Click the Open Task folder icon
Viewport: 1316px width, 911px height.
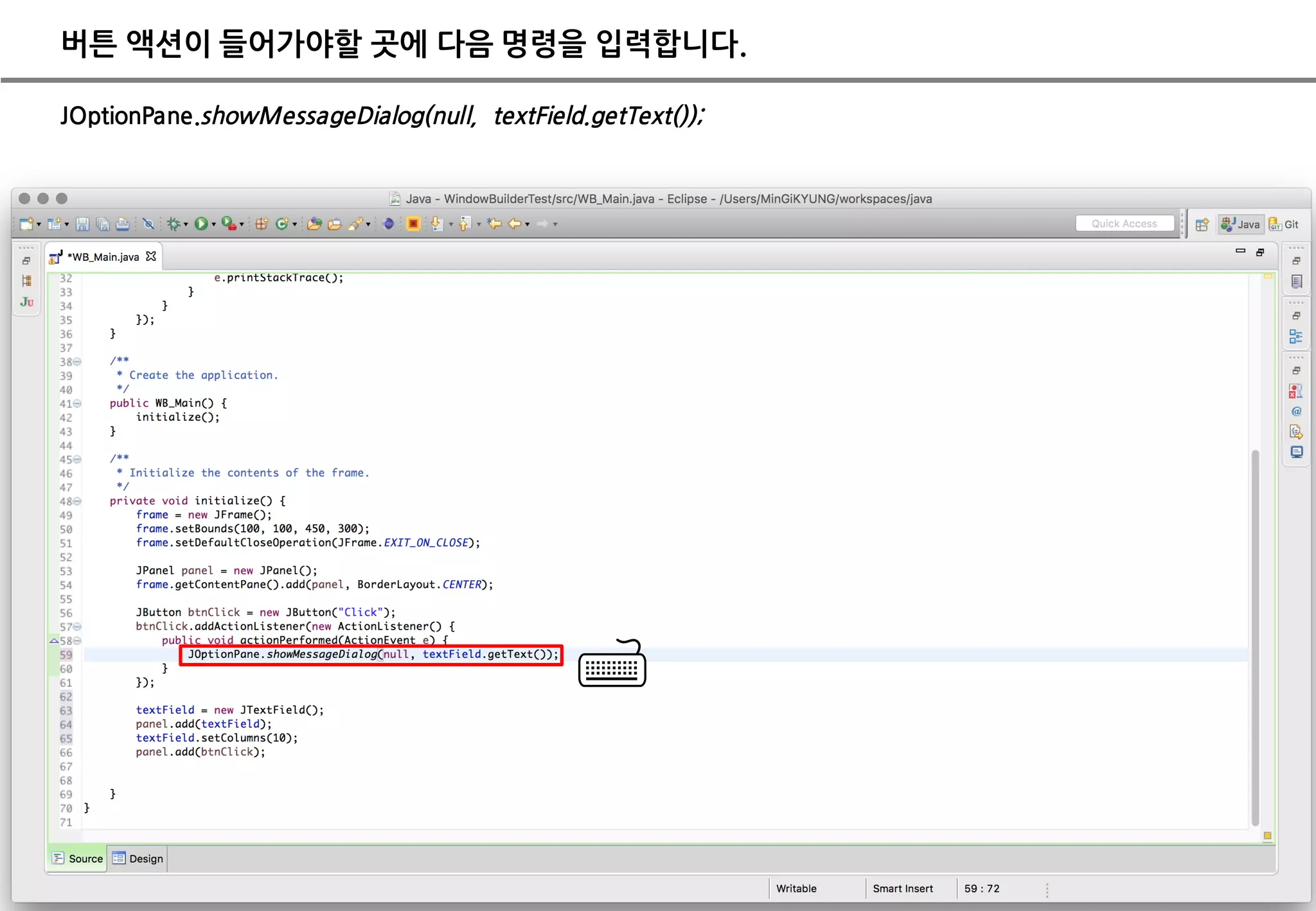pyautogui.click(x=335, y=224)
